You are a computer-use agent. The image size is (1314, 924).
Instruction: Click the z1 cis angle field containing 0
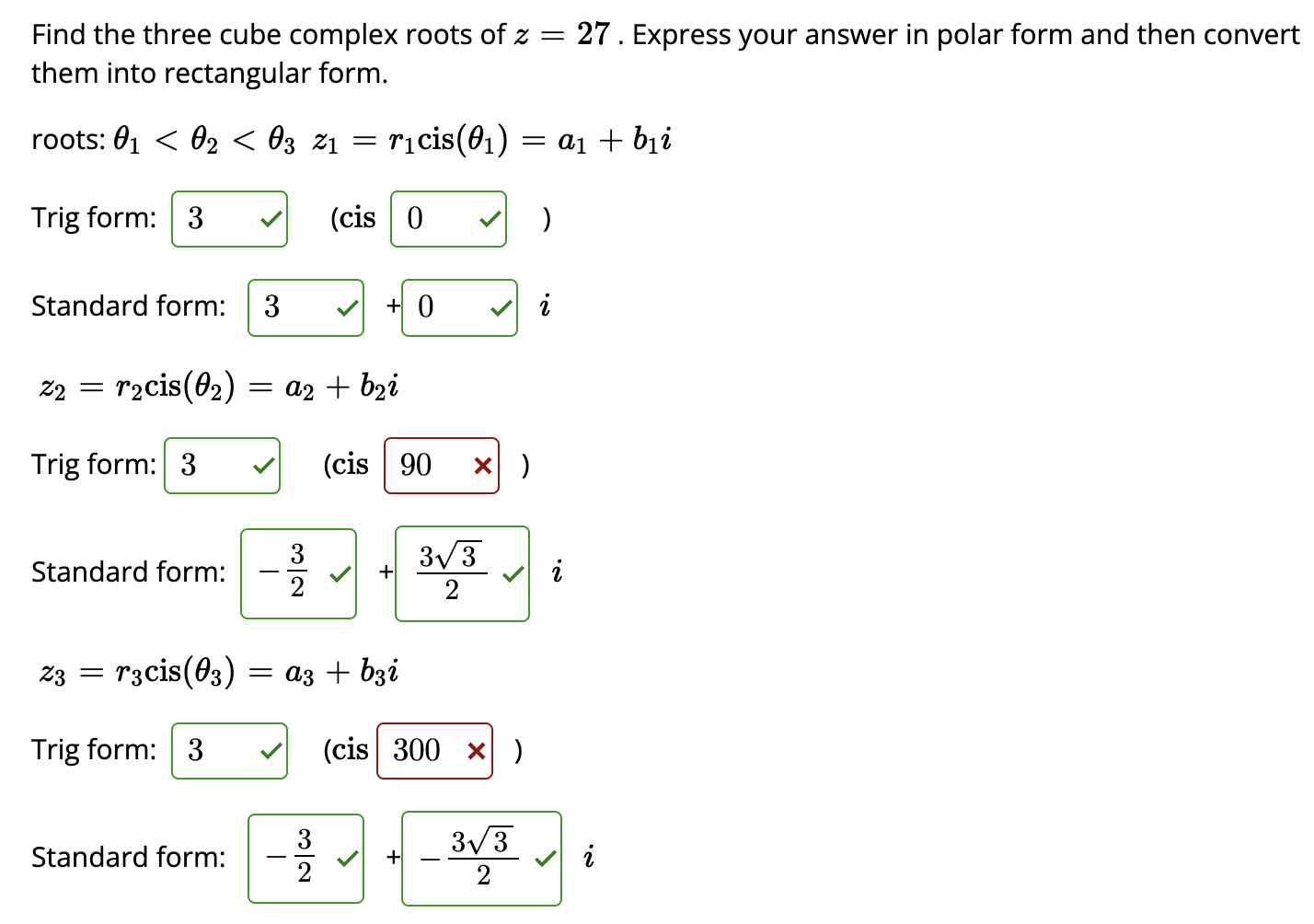click(448, 219)
